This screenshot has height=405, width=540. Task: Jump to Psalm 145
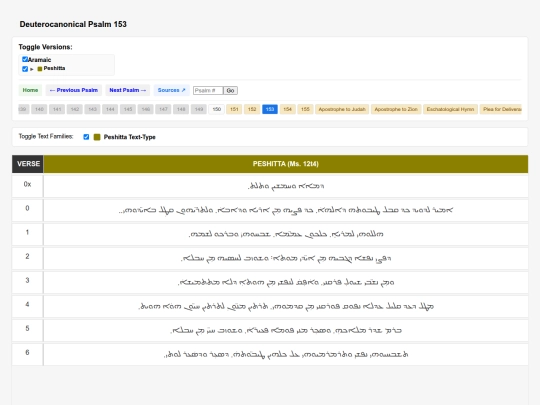pyautogui.click(x=128, y=109)
